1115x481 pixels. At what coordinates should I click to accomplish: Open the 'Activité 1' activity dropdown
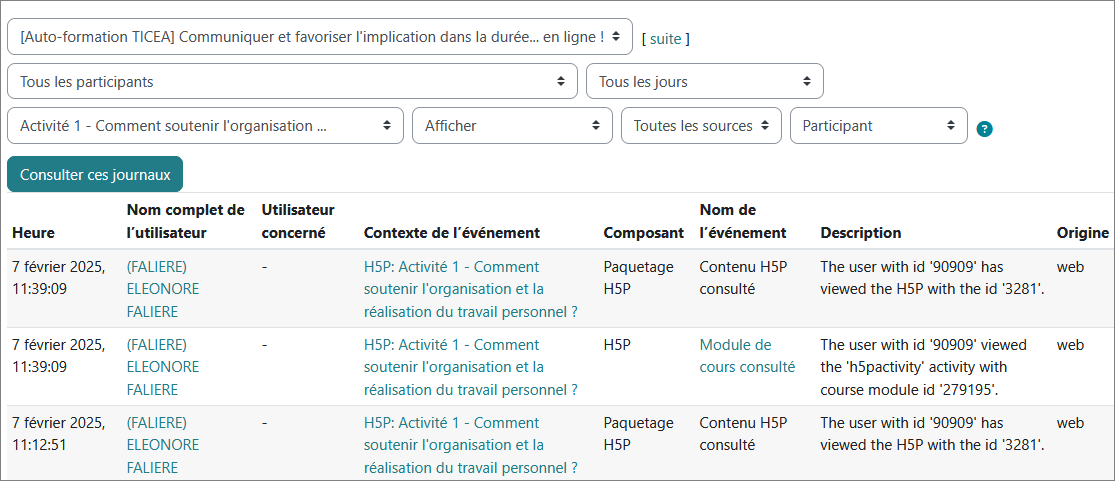[206, 126]
